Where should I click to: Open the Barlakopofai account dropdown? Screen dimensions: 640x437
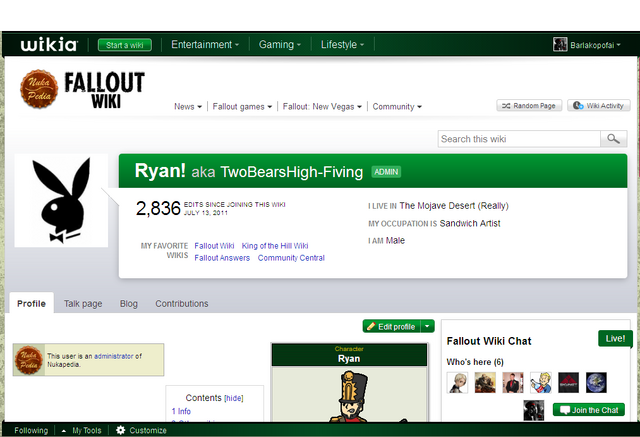[595, 45]
